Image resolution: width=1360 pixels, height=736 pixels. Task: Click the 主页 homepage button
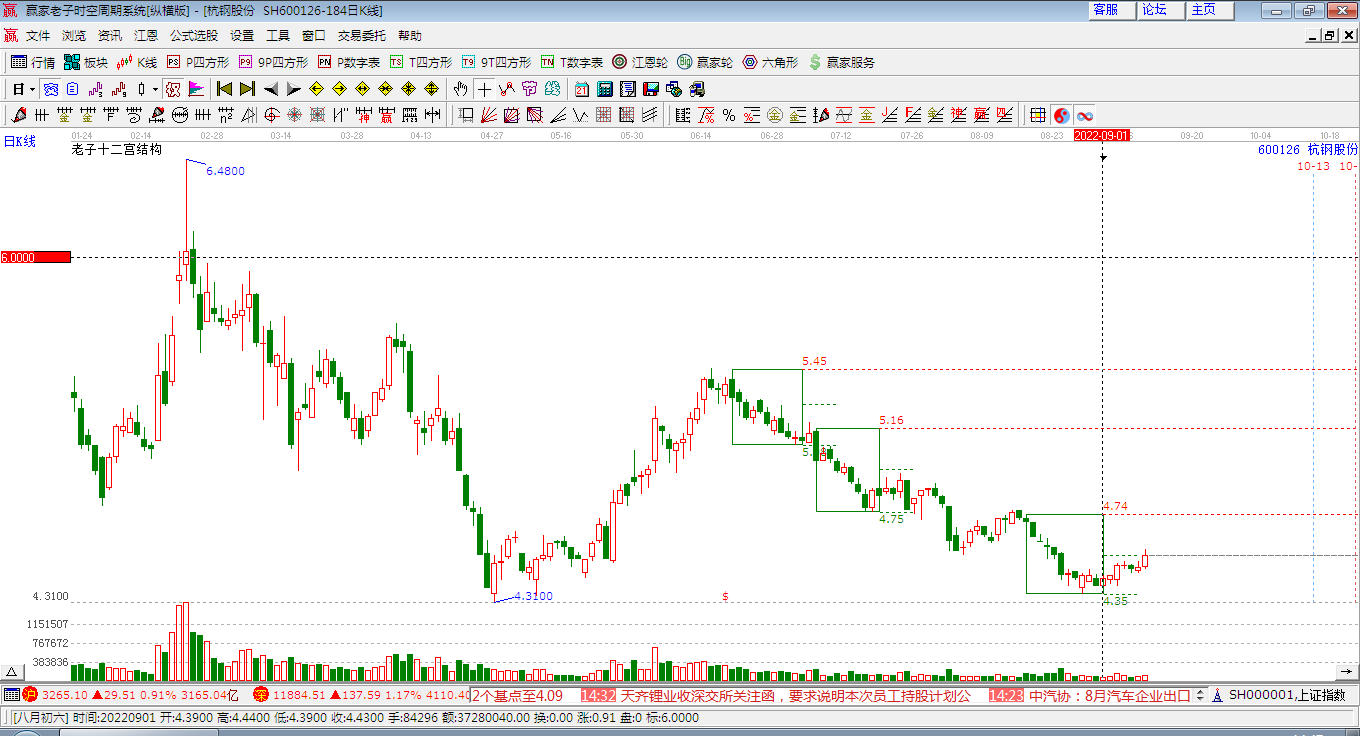click(x=1210, y=10)
